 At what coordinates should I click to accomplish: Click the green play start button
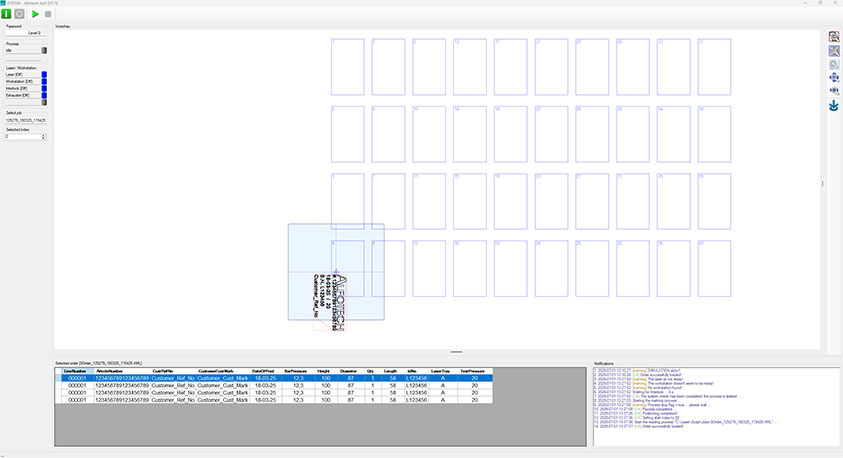click(35, 14)
